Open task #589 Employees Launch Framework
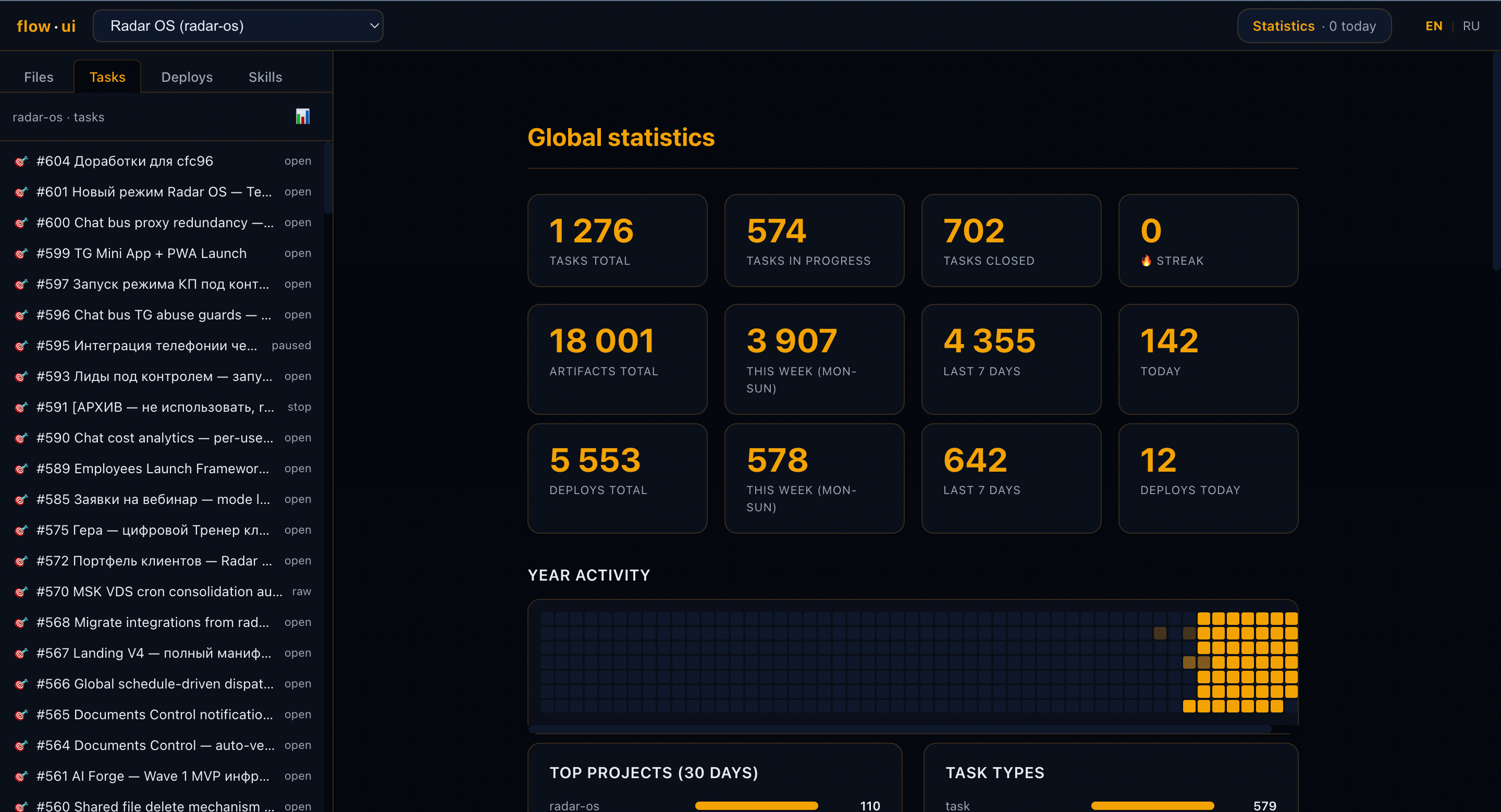The width and height of the screenshot is (1501, 812). pos(163,469)
